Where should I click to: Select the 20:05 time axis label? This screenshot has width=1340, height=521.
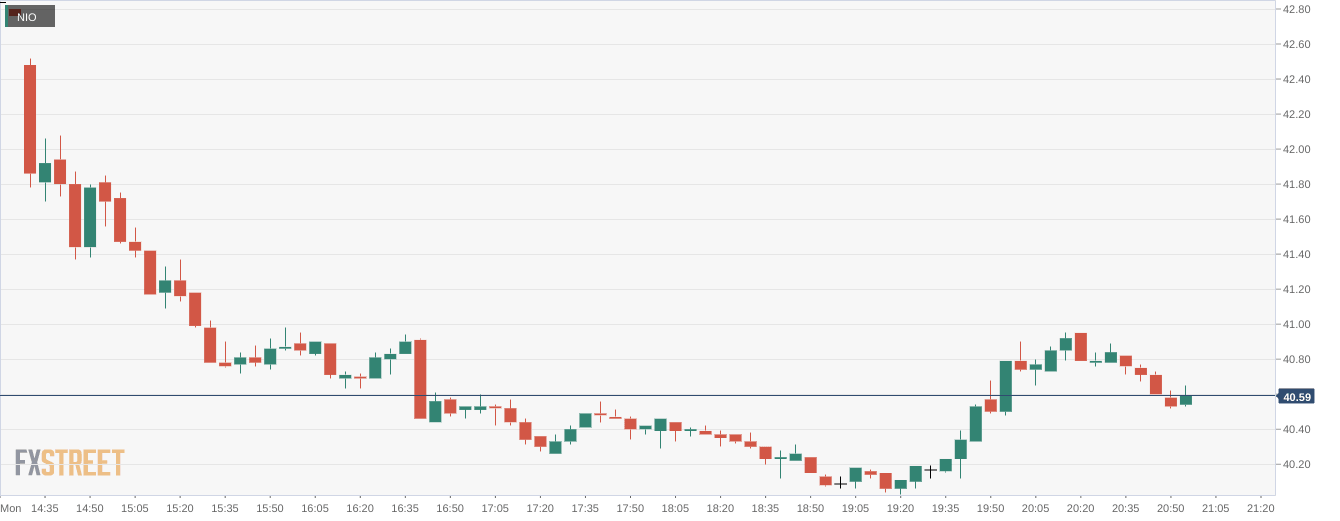(x=1035, y=508)
